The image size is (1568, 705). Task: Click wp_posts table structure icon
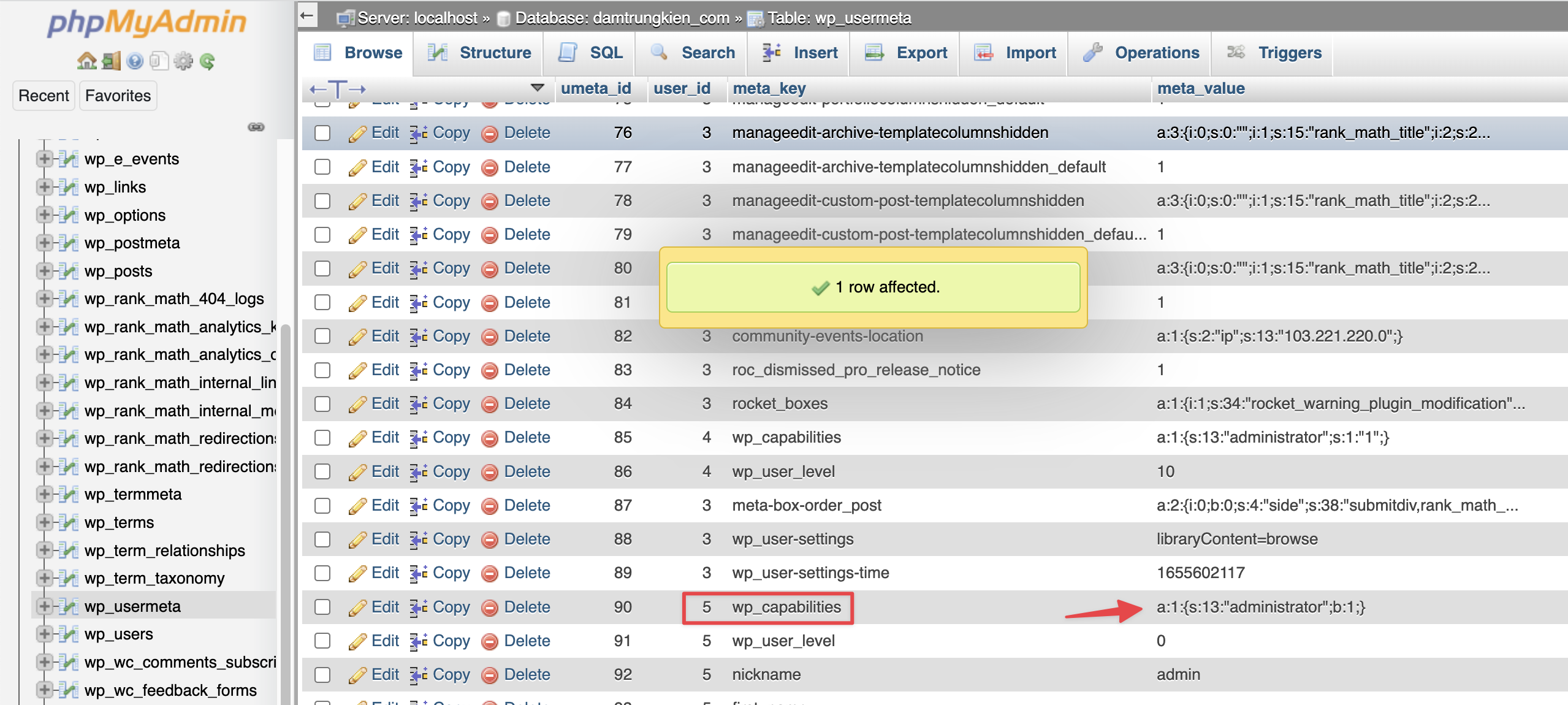[69, 271]
